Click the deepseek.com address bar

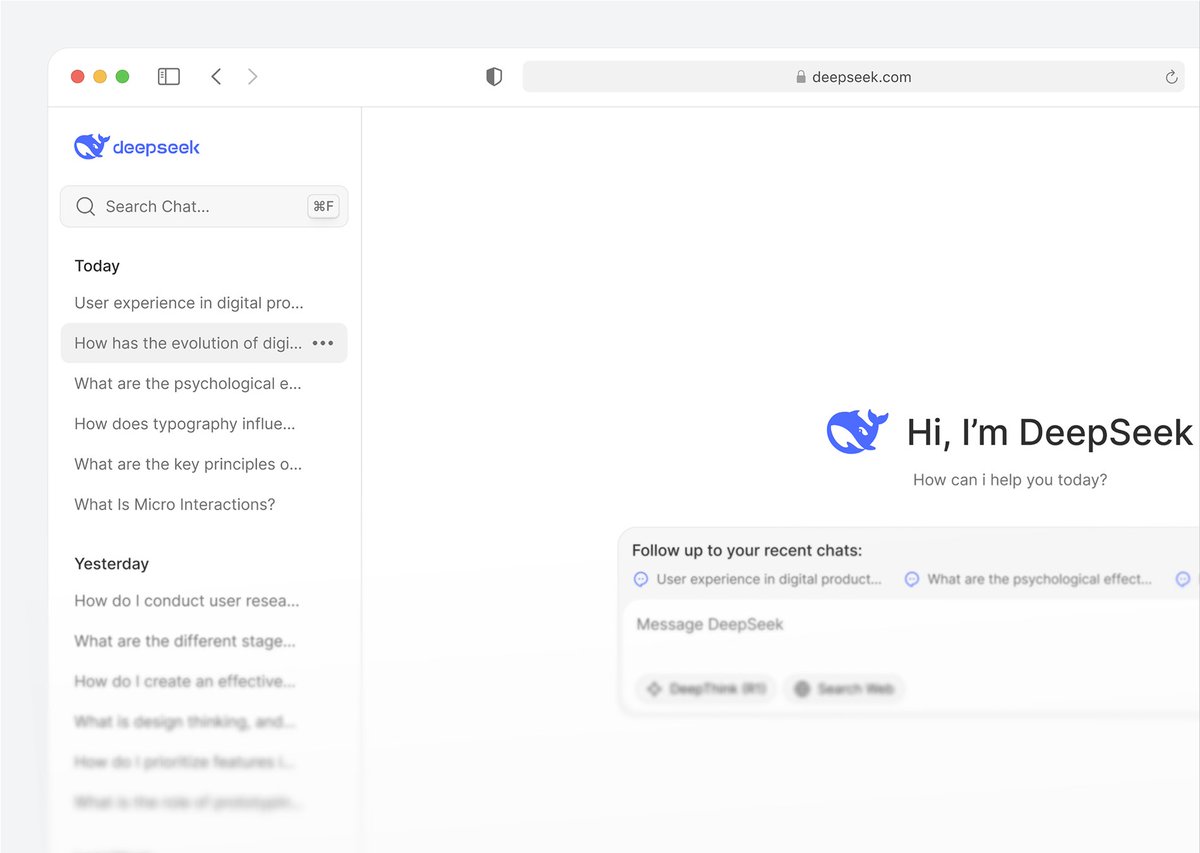point(853,77)
